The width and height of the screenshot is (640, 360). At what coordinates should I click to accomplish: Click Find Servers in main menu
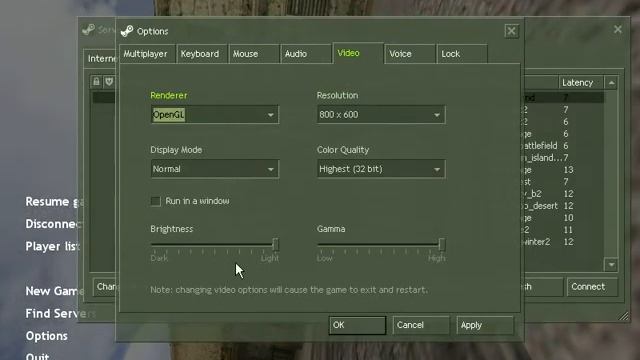60,313
